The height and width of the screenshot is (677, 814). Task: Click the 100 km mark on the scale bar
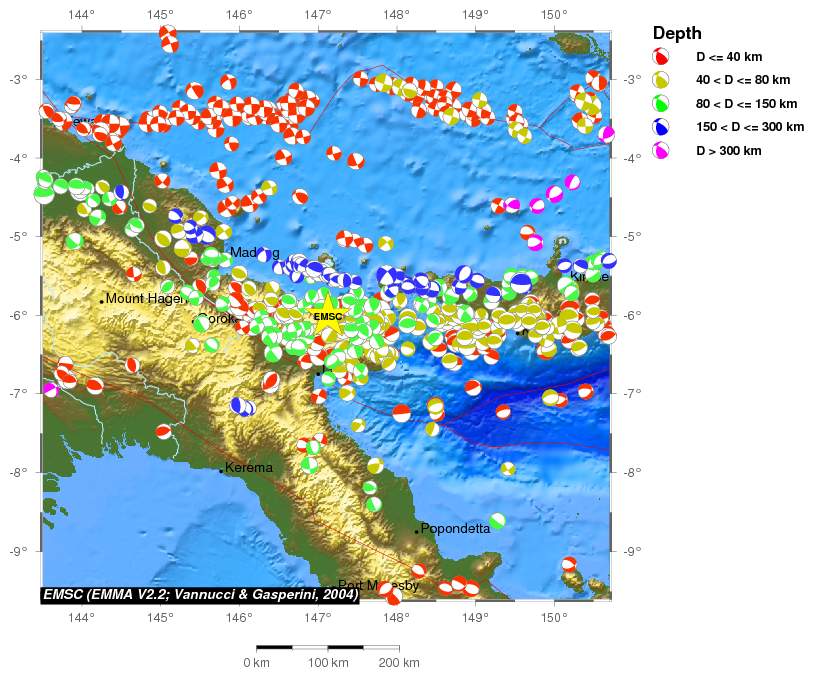[x=327, y=663]
